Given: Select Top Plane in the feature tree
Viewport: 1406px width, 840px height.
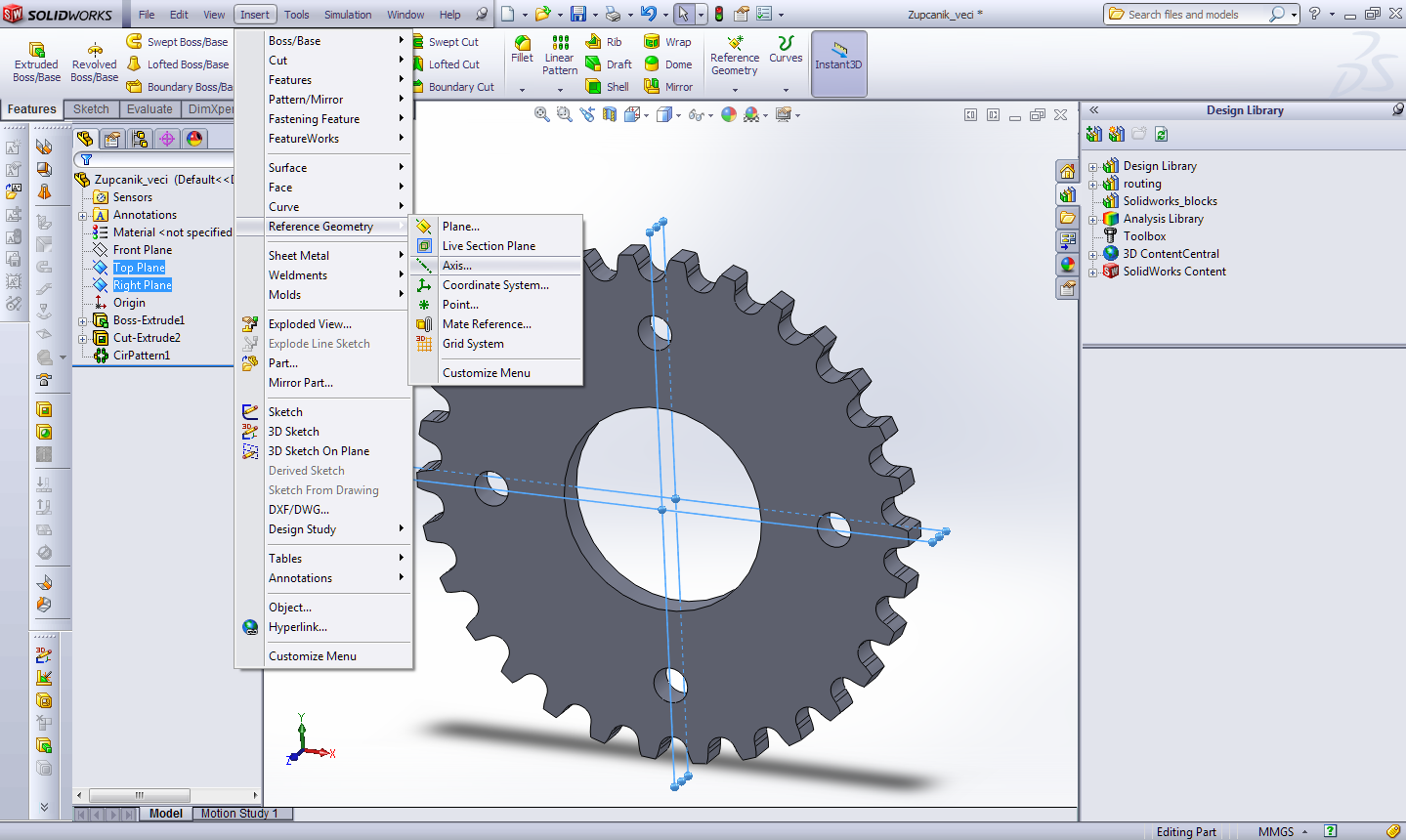Looking at the screenshot, I should click(139, 268).
